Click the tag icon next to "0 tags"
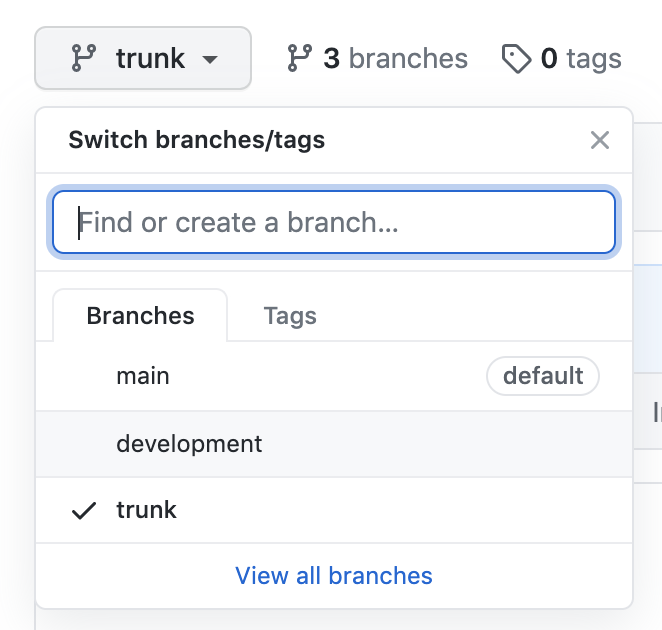This screenshot has height=630, width=662. click(516, 60)
